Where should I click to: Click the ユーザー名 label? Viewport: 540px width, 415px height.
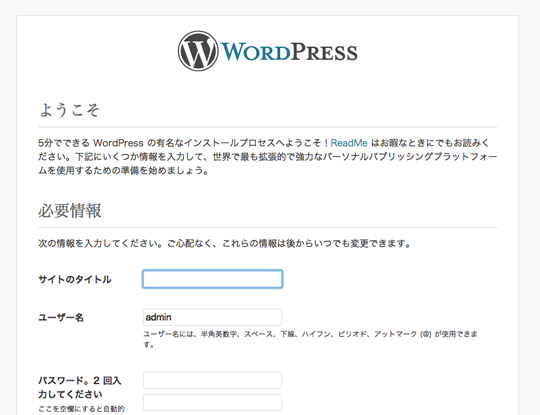(x=61, y=317)
